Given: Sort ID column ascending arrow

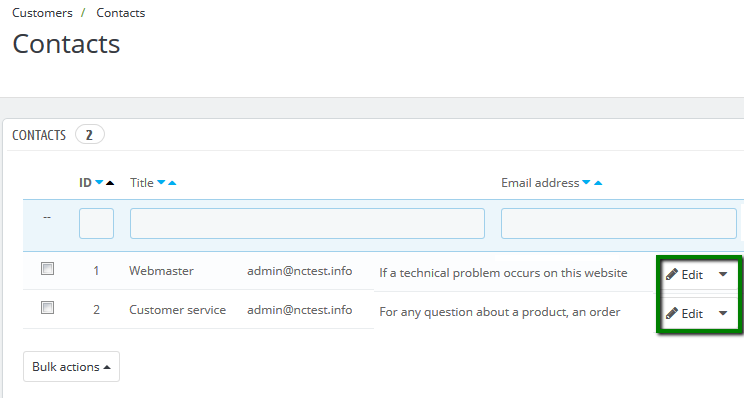Looking at the screenshot, I should coord(110,183).
